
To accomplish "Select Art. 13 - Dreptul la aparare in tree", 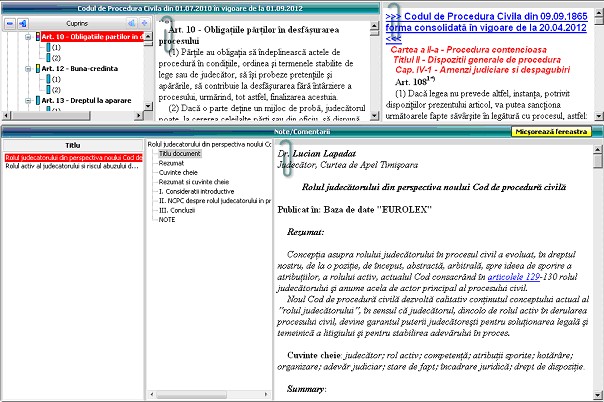I will click(86, 100).
